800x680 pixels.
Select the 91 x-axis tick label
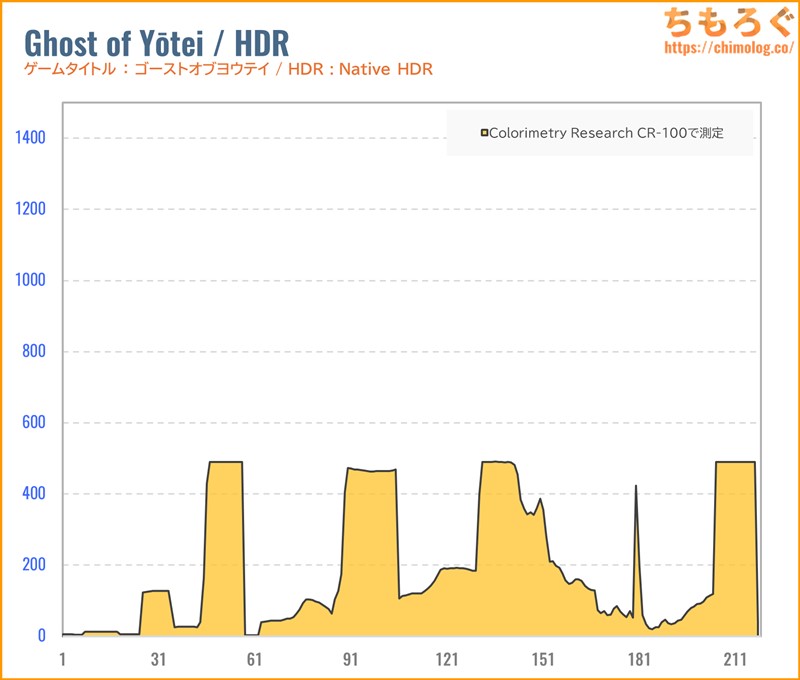coord(350,659)
